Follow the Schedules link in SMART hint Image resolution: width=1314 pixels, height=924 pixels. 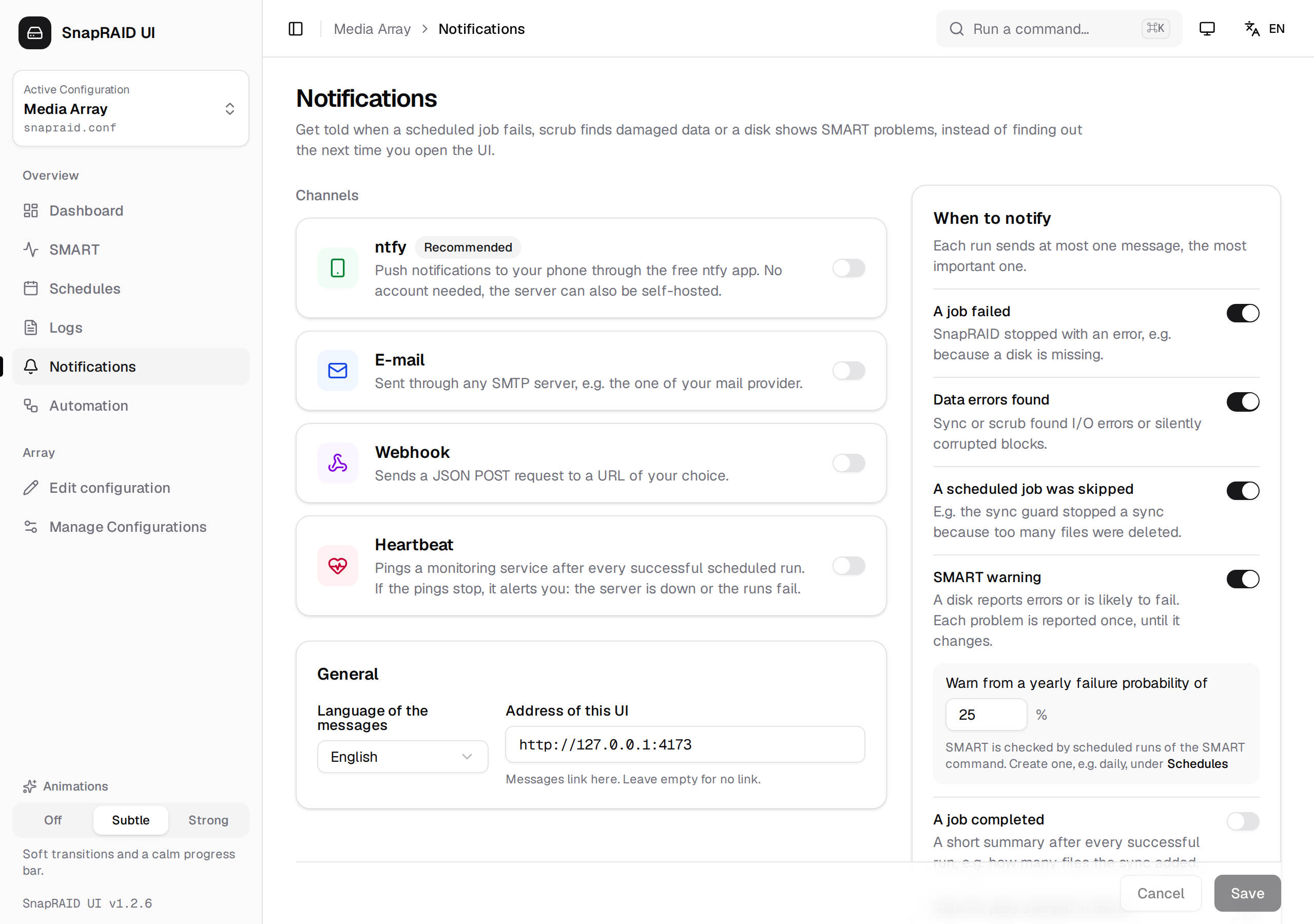1197,764
